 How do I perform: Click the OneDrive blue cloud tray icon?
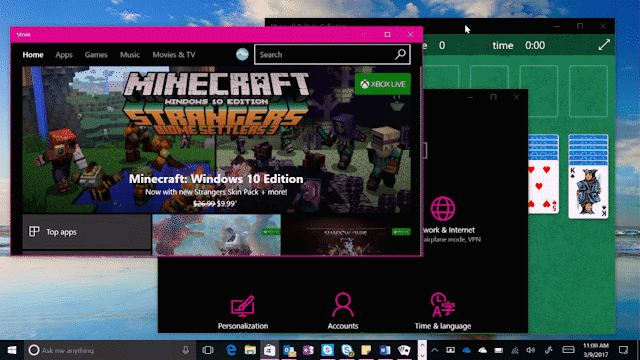tap(467, 350)
